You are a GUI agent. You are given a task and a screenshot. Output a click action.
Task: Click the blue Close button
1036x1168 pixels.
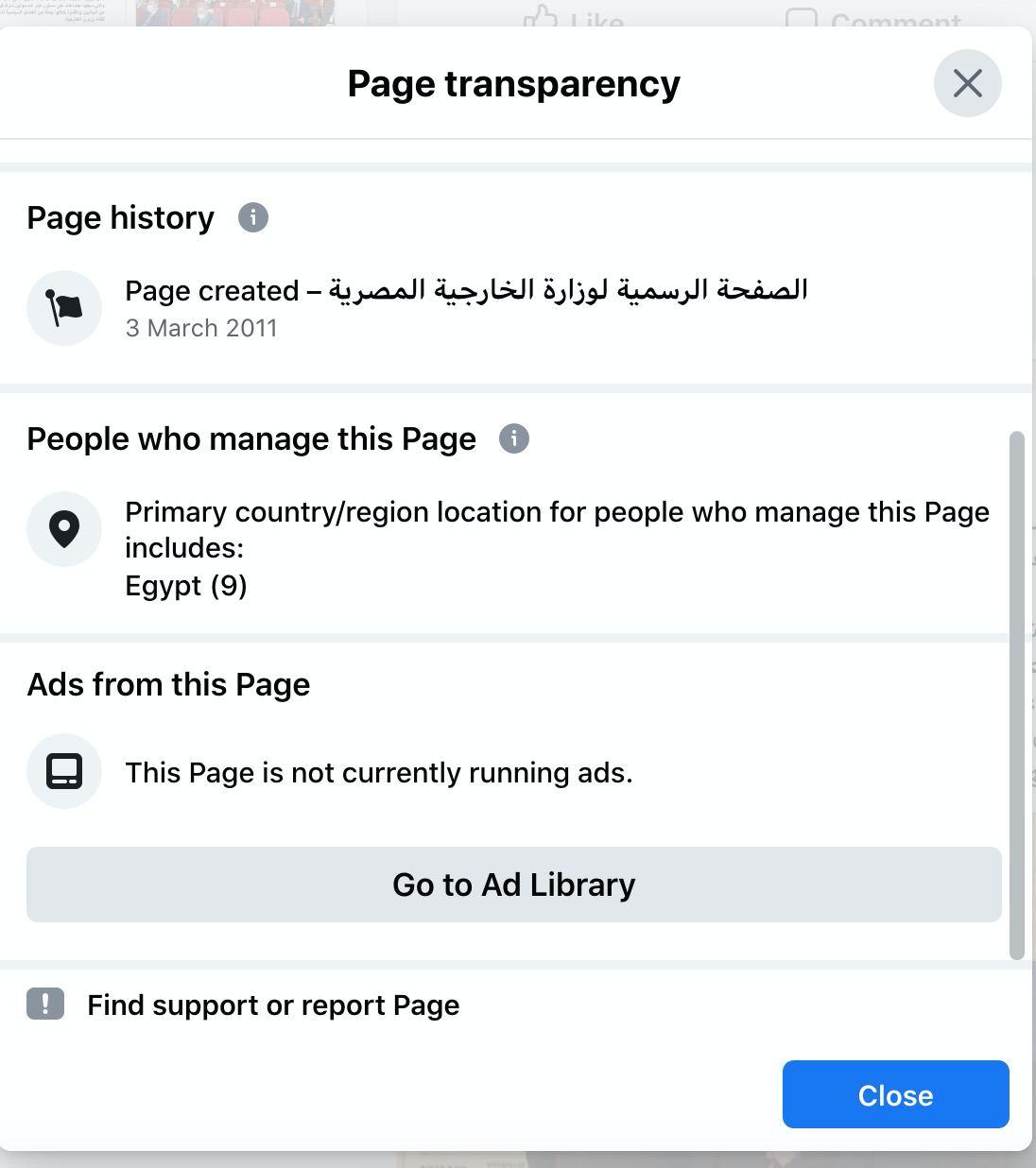895,1094
